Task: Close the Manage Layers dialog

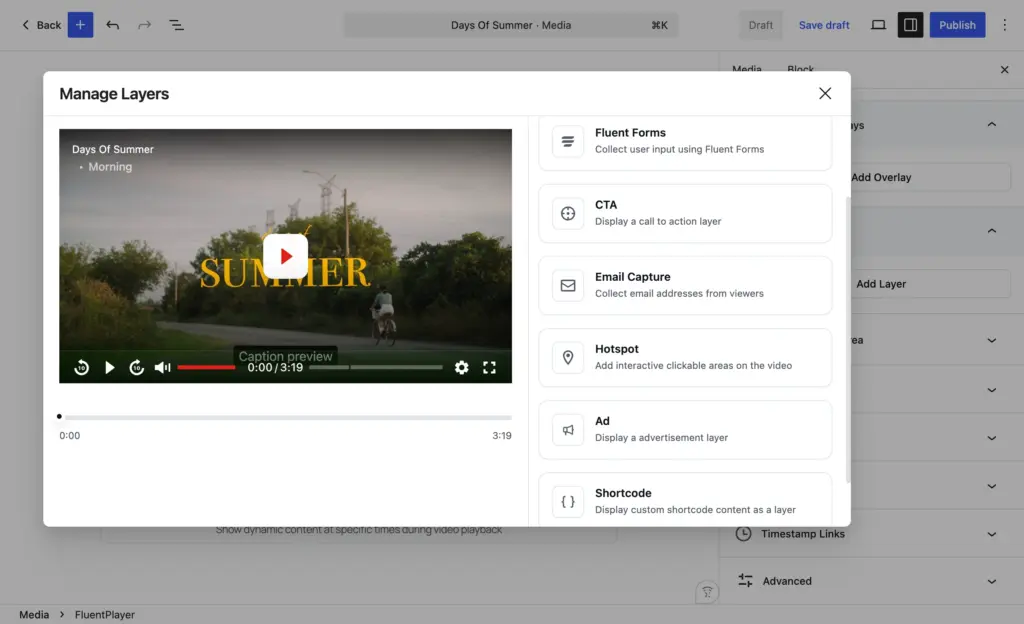Action: [x=825, y=93]
